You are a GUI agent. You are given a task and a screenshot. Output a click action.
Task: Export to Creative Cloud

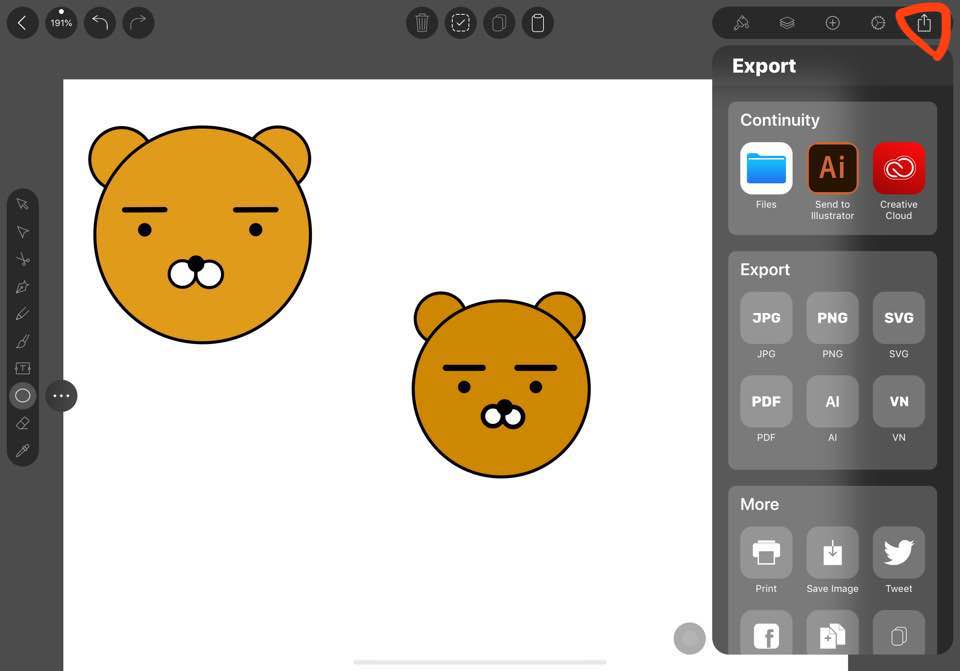coord(899,168)
